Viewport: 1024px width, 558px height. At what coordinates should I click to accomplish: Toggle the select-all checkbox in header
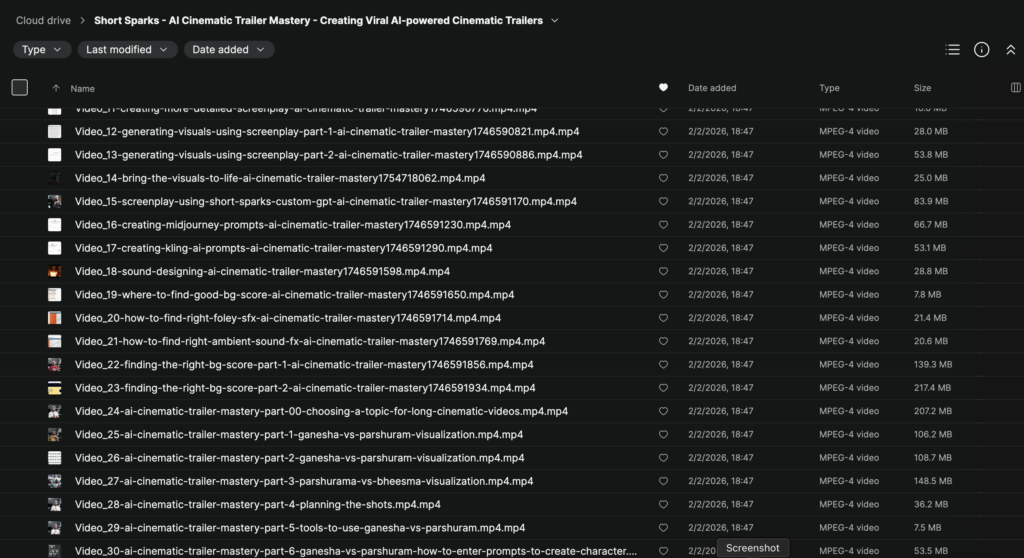[x=20, y=88]
